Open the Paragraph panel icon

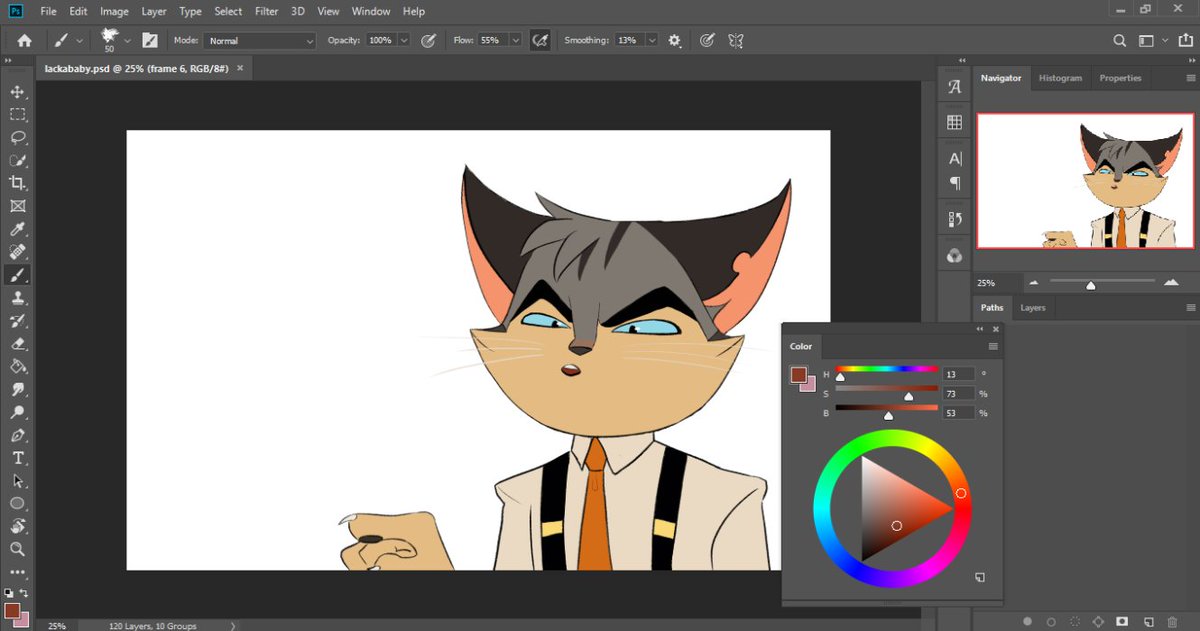[955, 183]
